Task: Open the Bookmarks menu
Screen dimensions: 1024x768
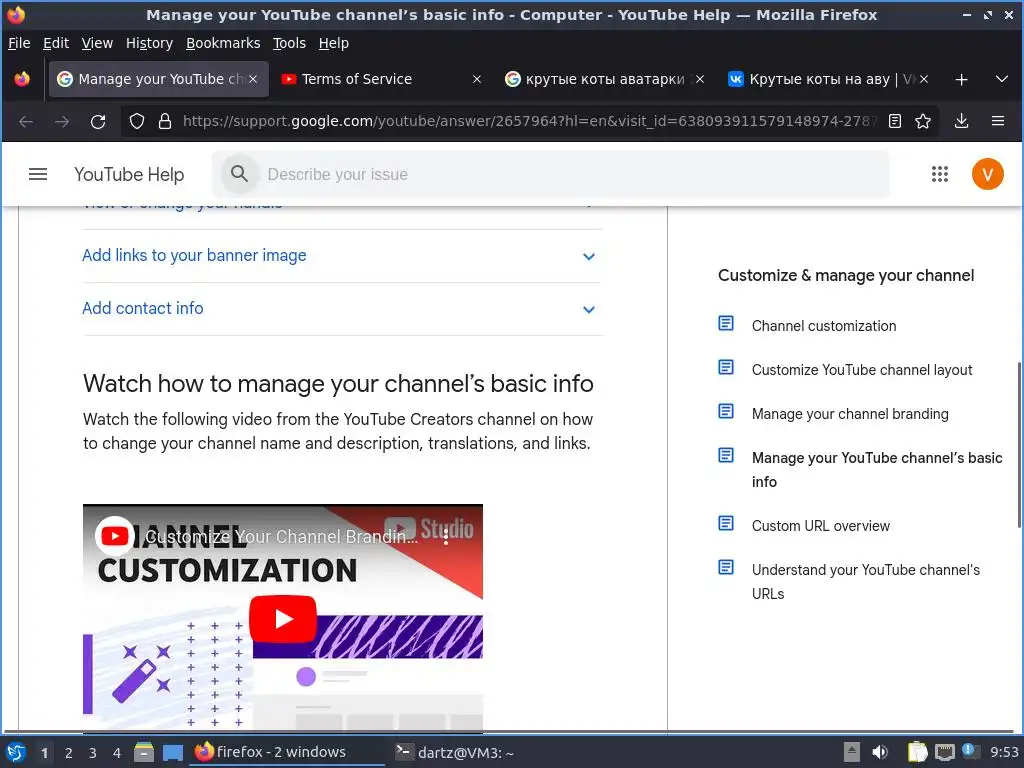Action: (x=223, y=43)
